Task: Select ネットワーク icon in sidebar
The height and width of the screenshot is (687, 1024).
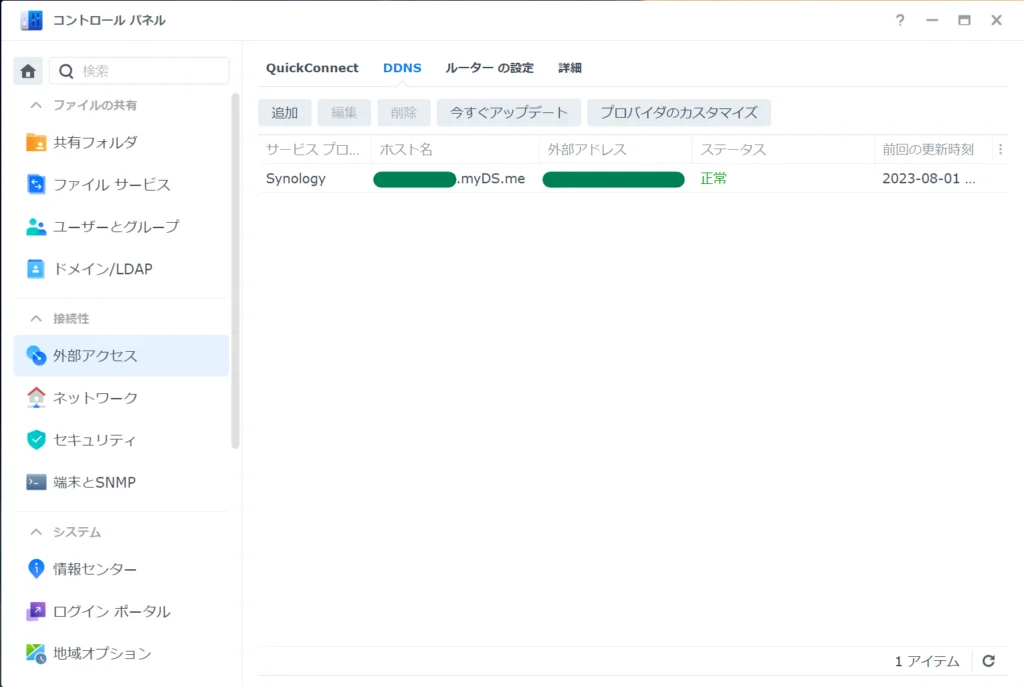Action: (x=36, y=397)
